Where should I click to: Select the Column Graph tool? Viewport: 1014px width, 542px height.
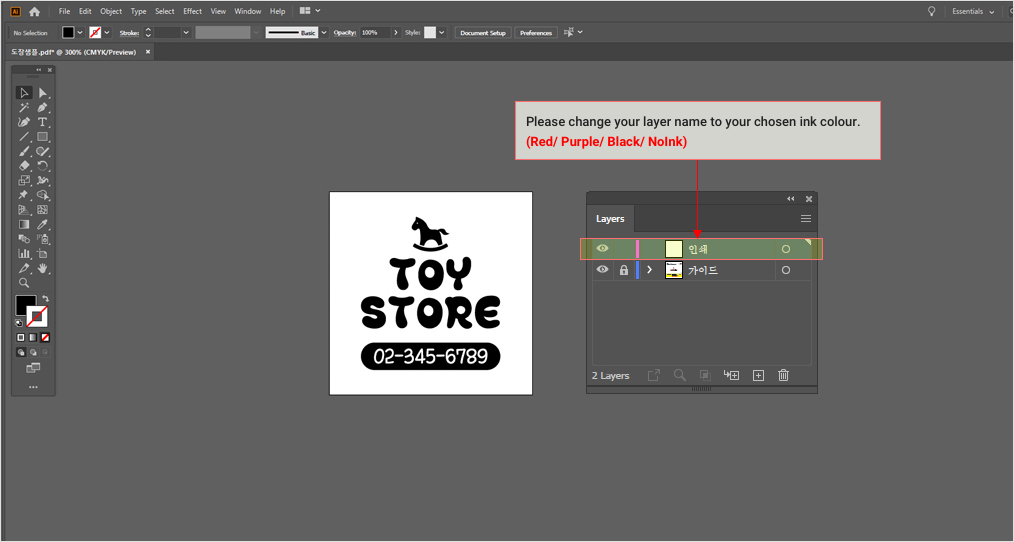24,254
